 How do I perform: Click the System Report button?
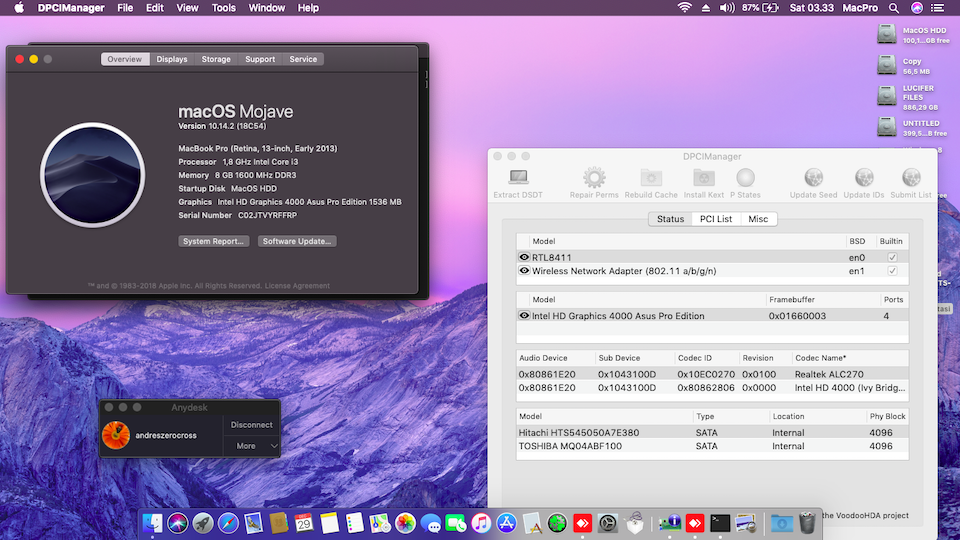coord(214,241)
